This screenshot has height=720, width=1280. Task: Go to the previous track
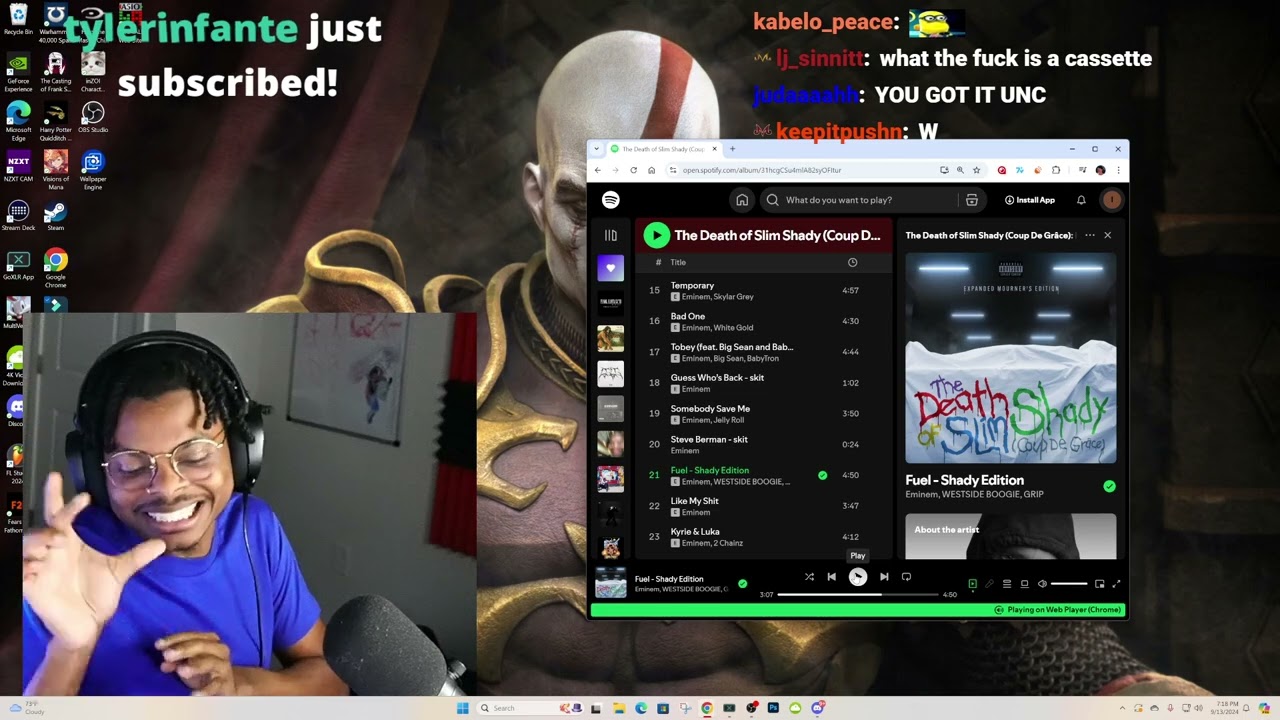831,577
